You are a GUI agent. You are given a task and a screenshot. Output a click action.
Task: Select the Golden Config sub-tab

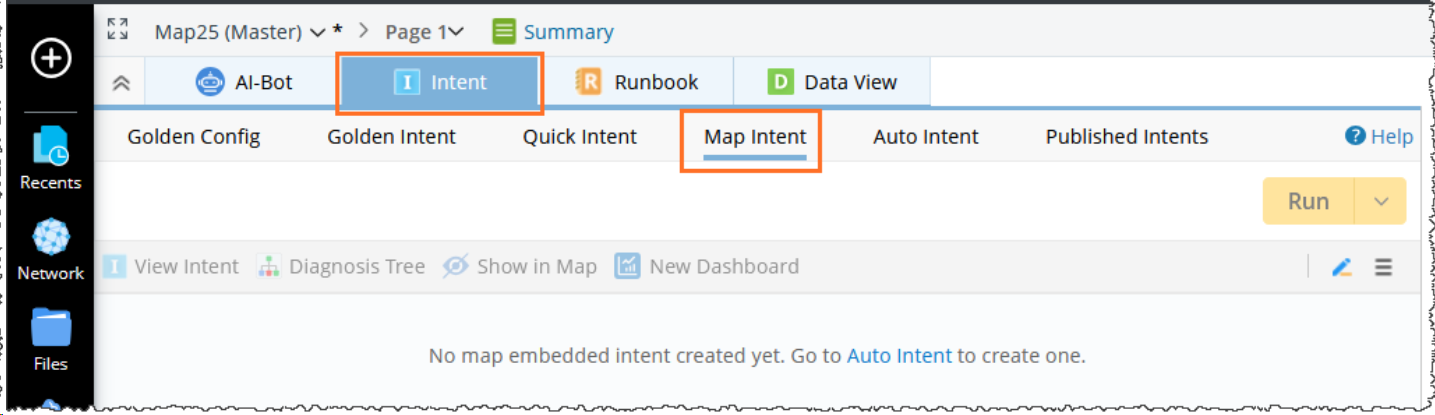click(194, 137)
